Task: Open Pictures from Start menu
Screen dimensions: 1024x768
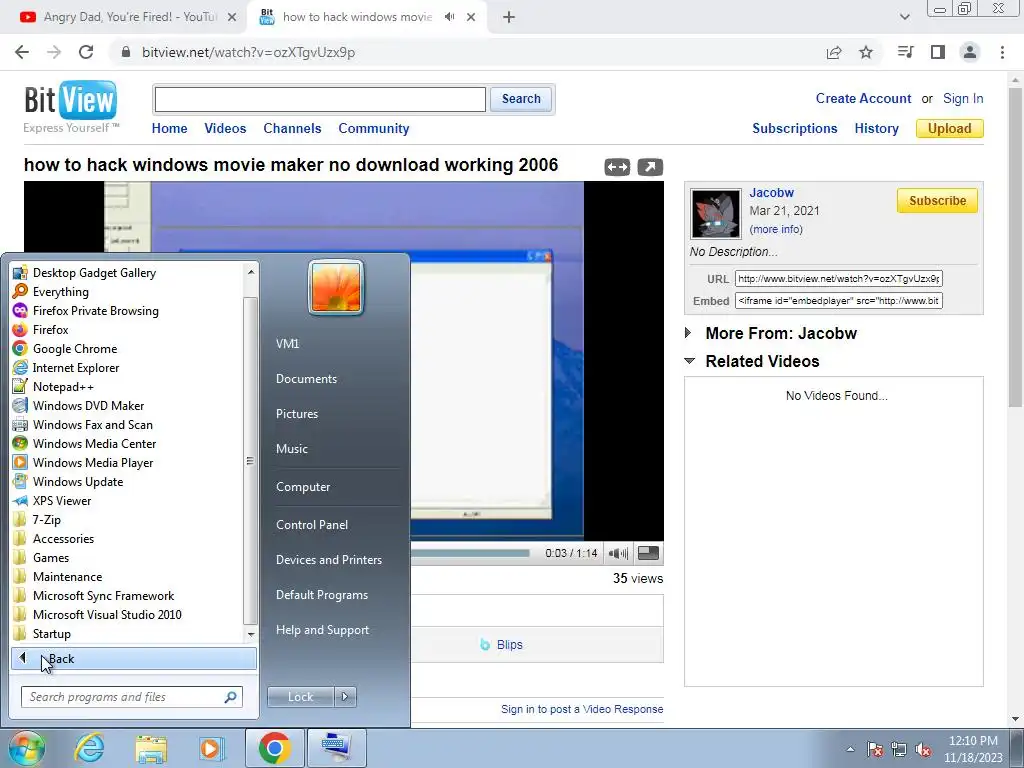Action: tap(296, 413)
